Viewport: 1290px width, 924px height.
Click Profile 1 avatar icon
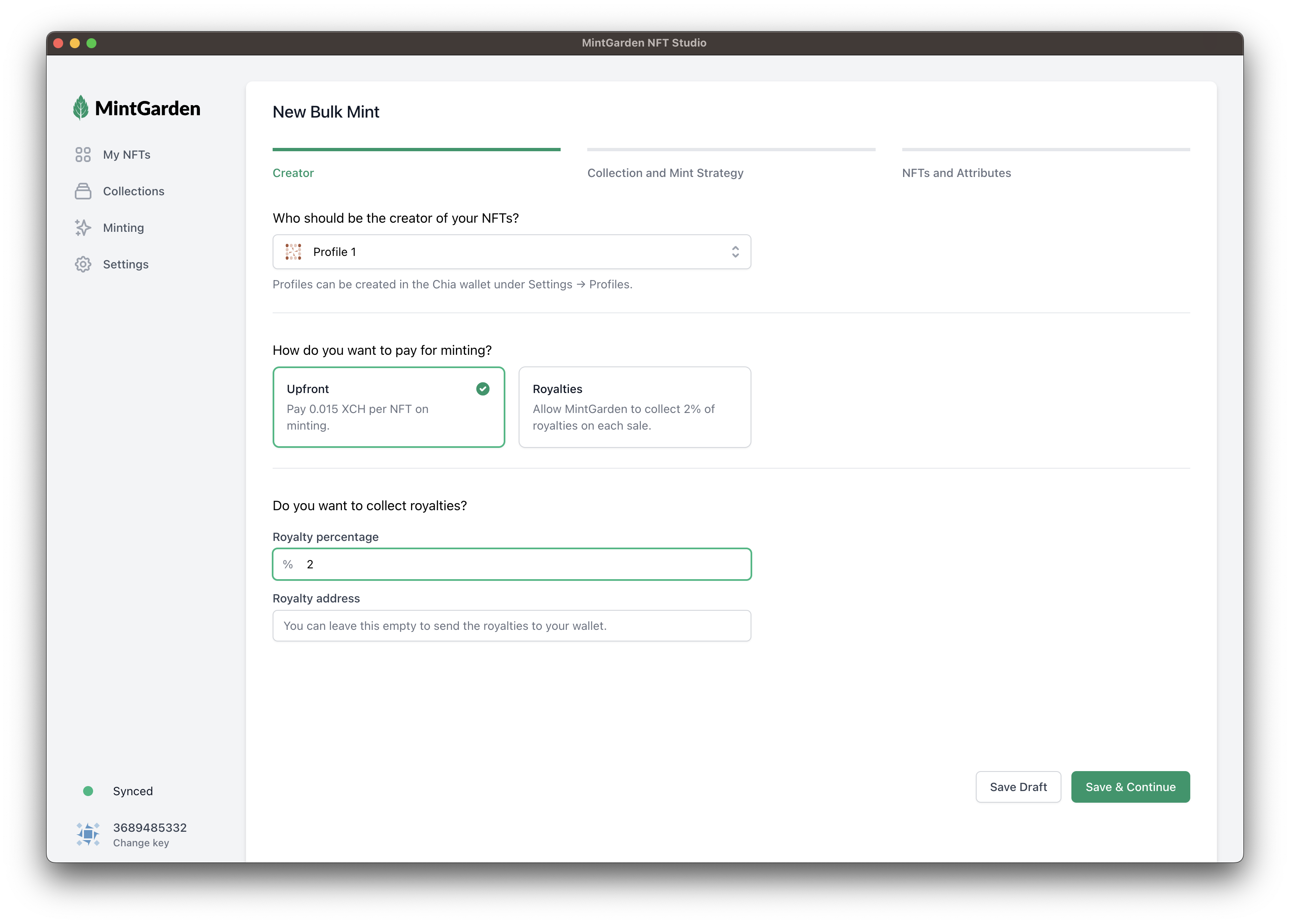tap(293, 252)
